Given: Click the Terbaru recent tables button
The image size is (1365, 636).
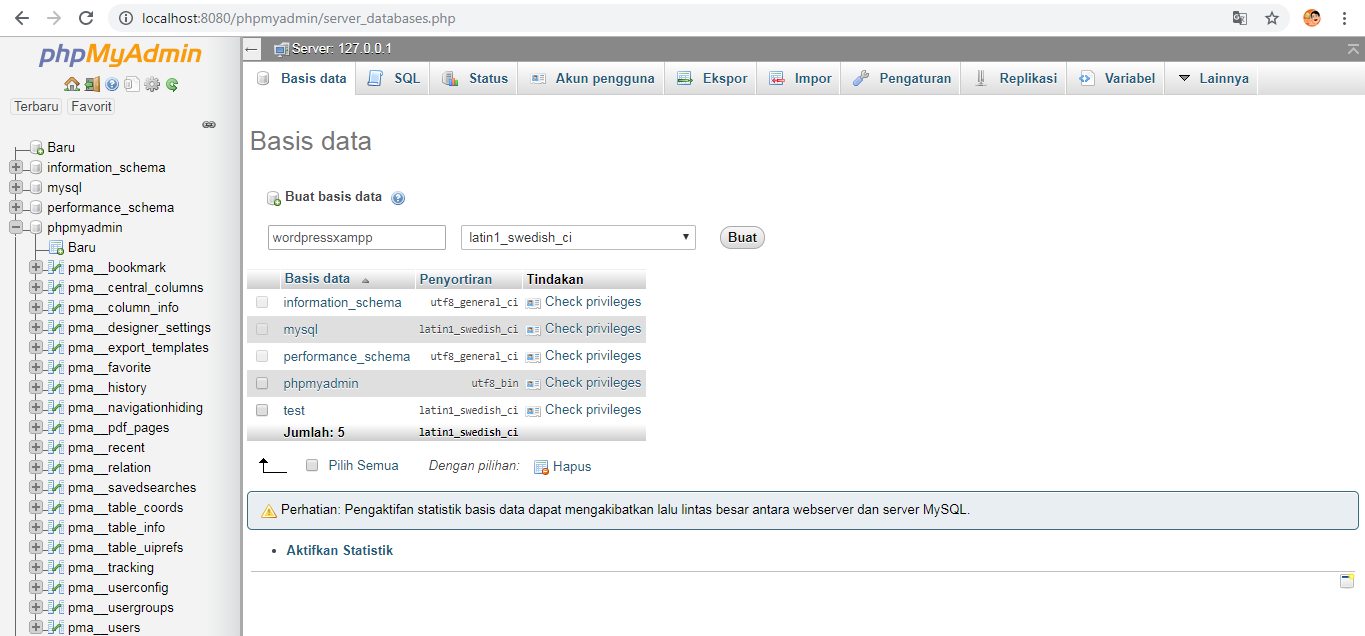Looking at the screenshot, I should tap(37, 106).
